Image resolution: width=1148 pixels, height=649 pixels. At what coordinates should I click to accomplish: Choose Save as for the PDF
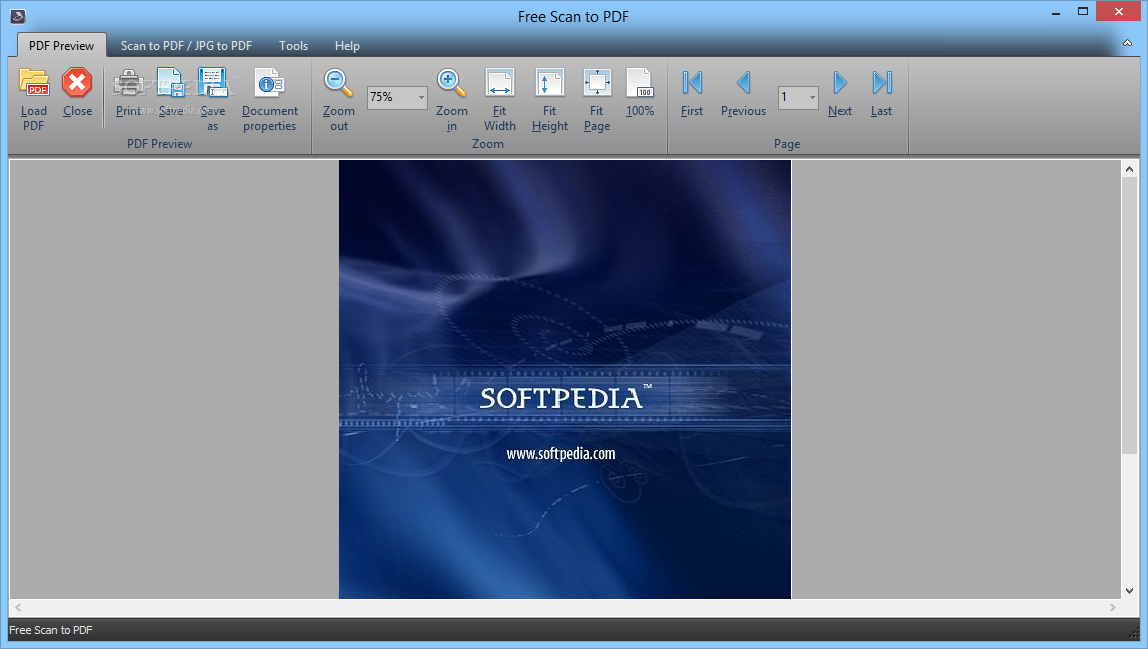click(x=212, y=100)
